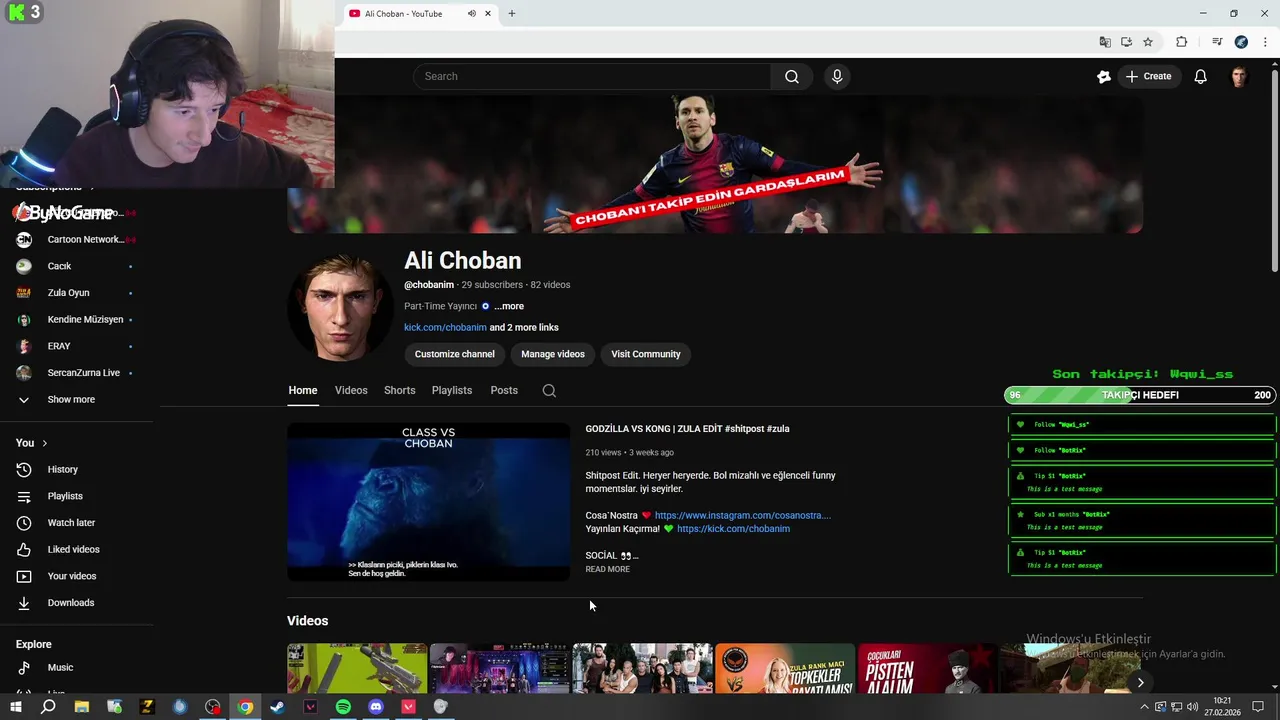
Task: Click Manage videos button
Action: [552, 354]
